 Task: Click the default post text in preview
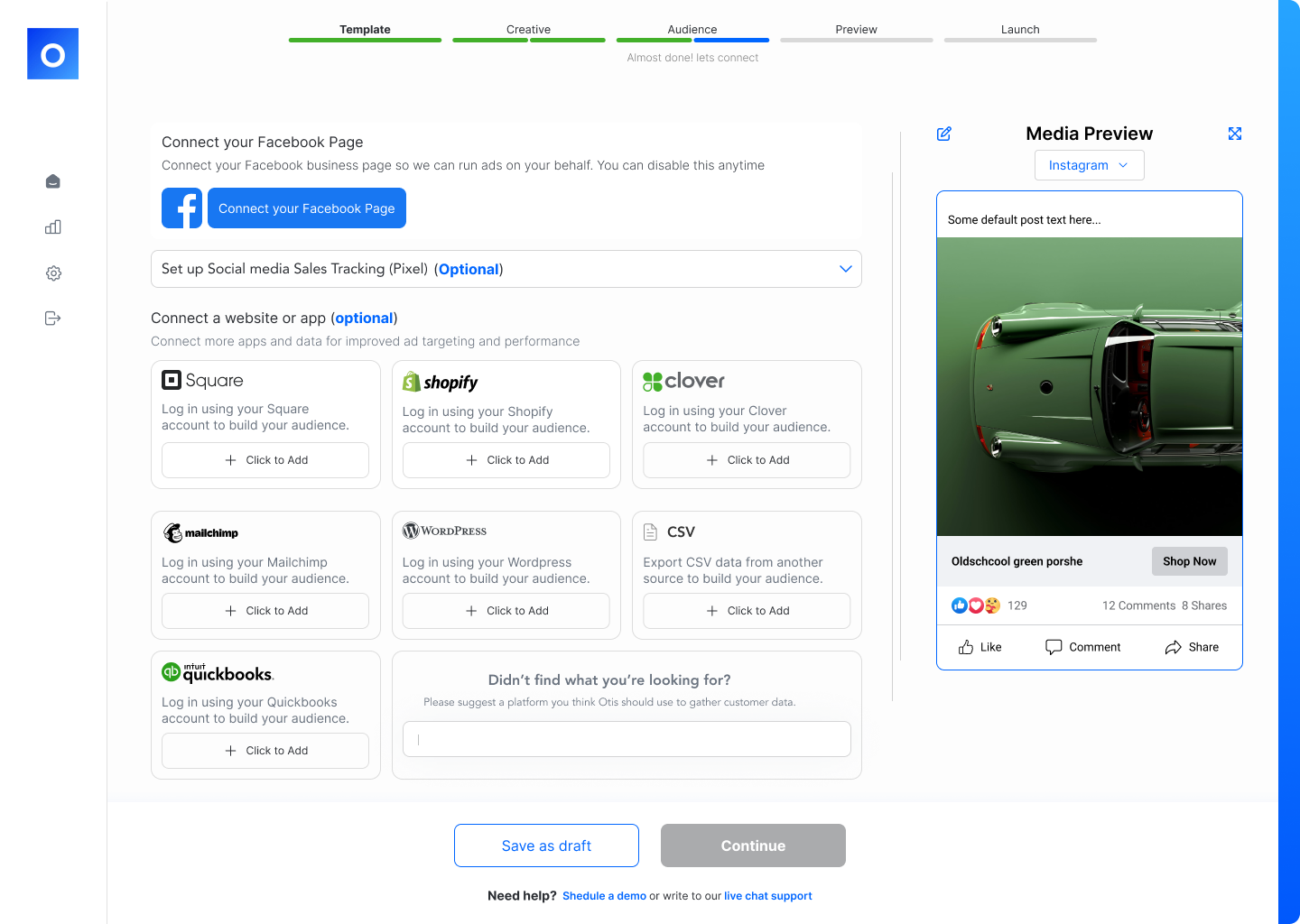[1024, 219]
